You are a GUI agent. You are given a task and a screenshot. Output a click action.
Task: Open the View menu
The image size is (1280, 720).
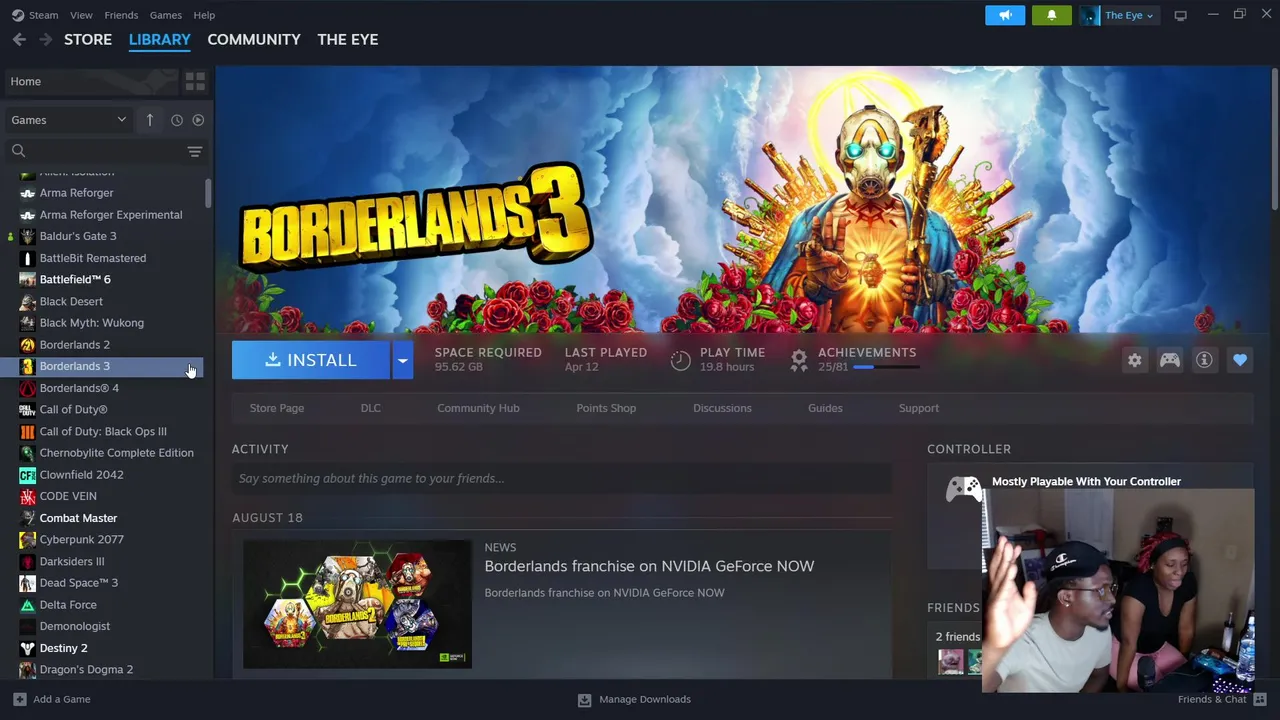pyautogui.click(x=81, y=15)
